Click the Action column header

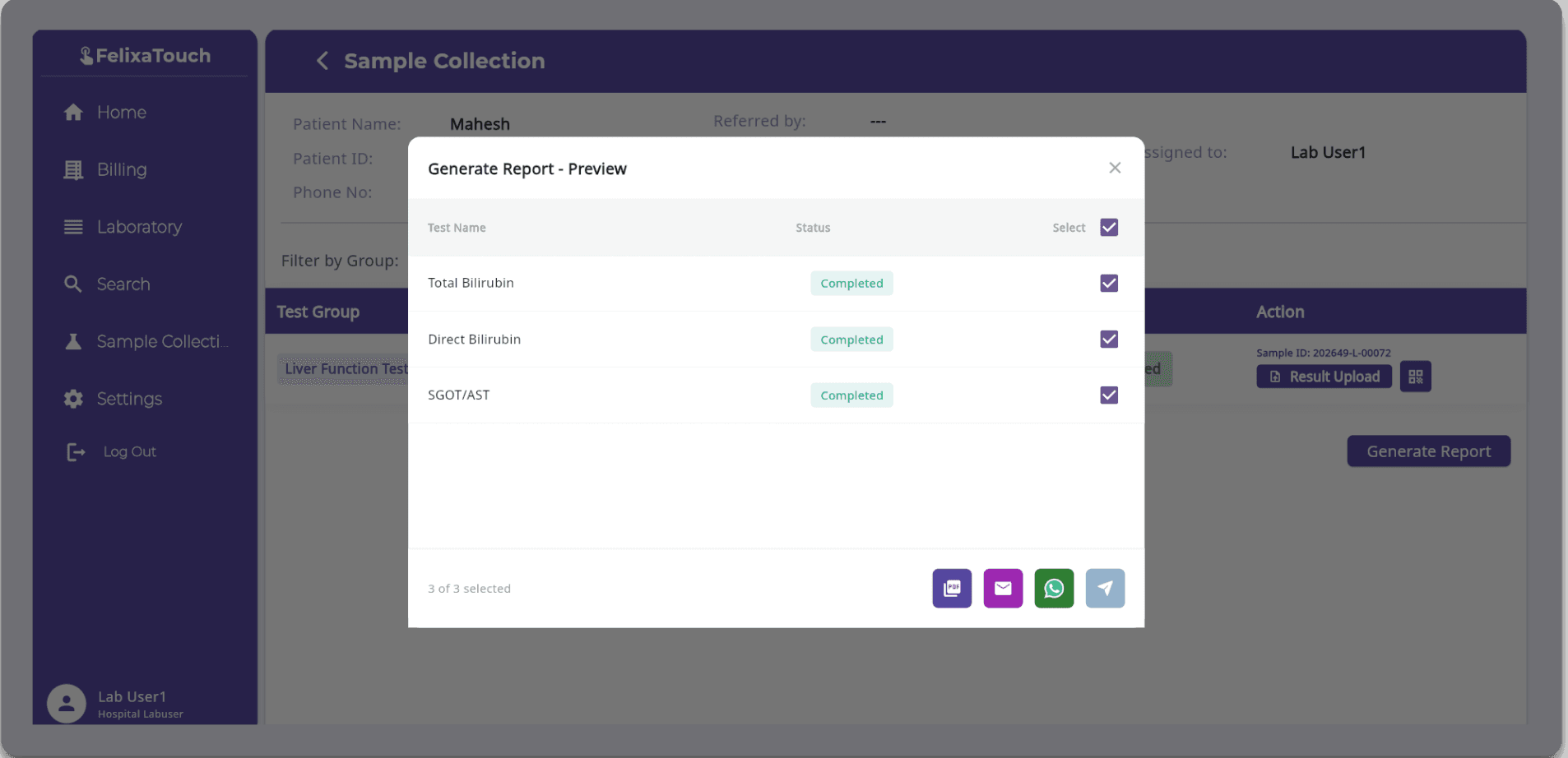[x=1280, y=312]
